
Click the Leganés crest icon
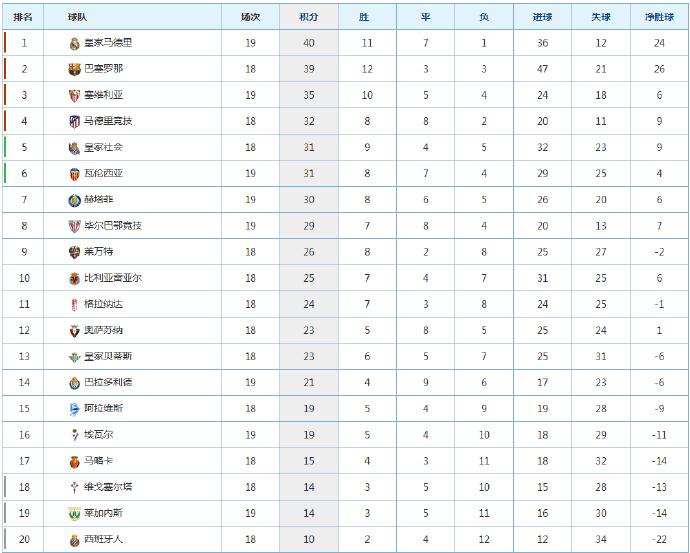tap(74, 513)
